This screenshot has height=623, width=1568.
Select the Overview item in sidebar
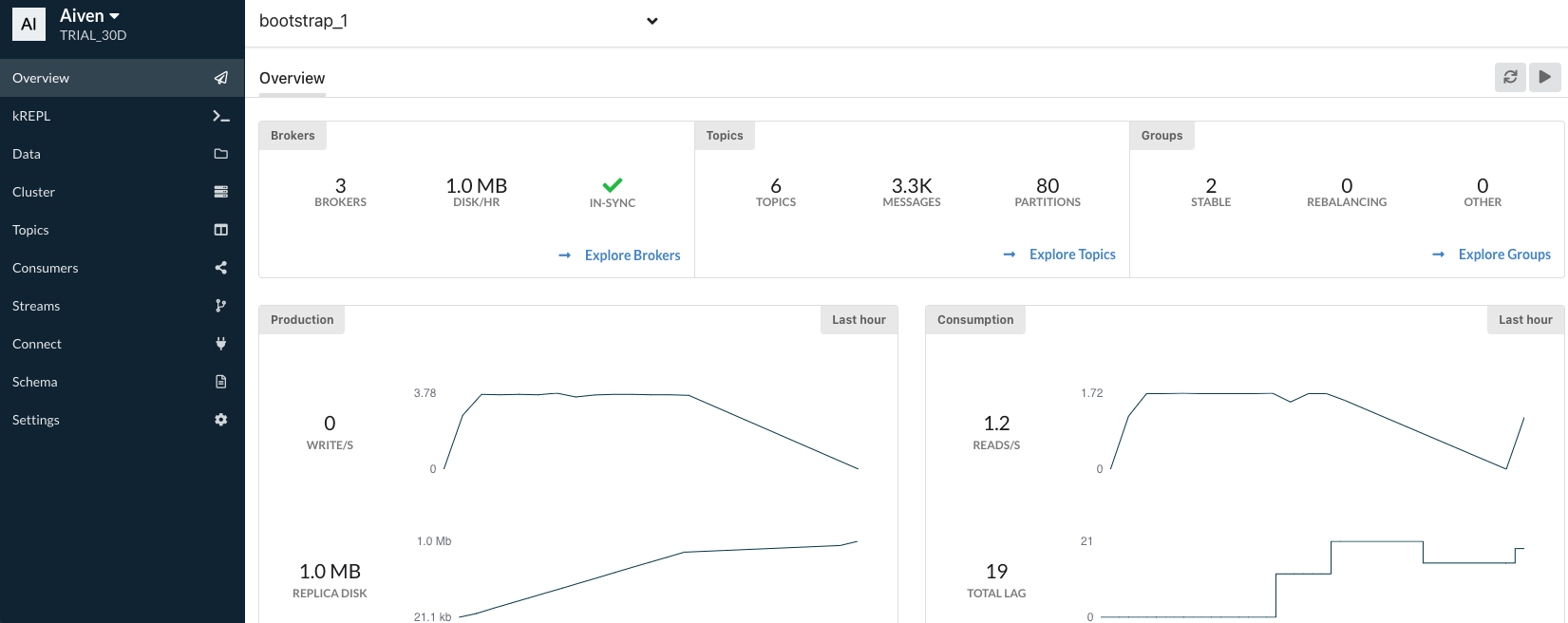coord(41,78)
